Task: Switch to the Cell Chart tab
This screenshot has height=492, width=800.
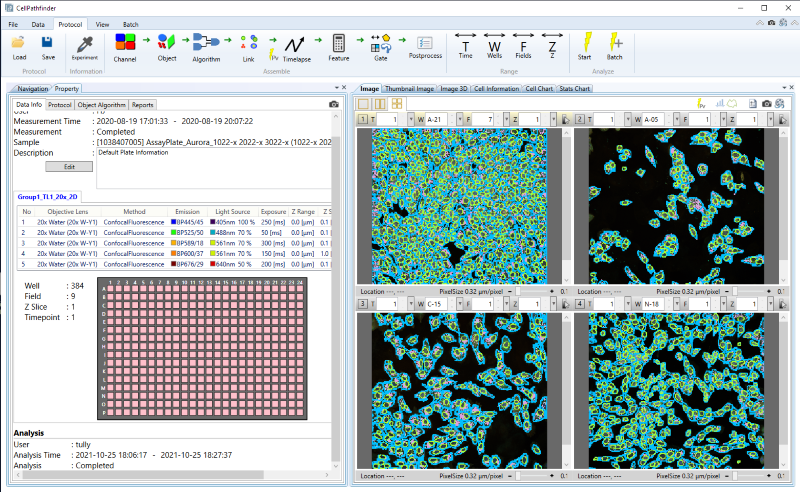Action: point(539,89)
